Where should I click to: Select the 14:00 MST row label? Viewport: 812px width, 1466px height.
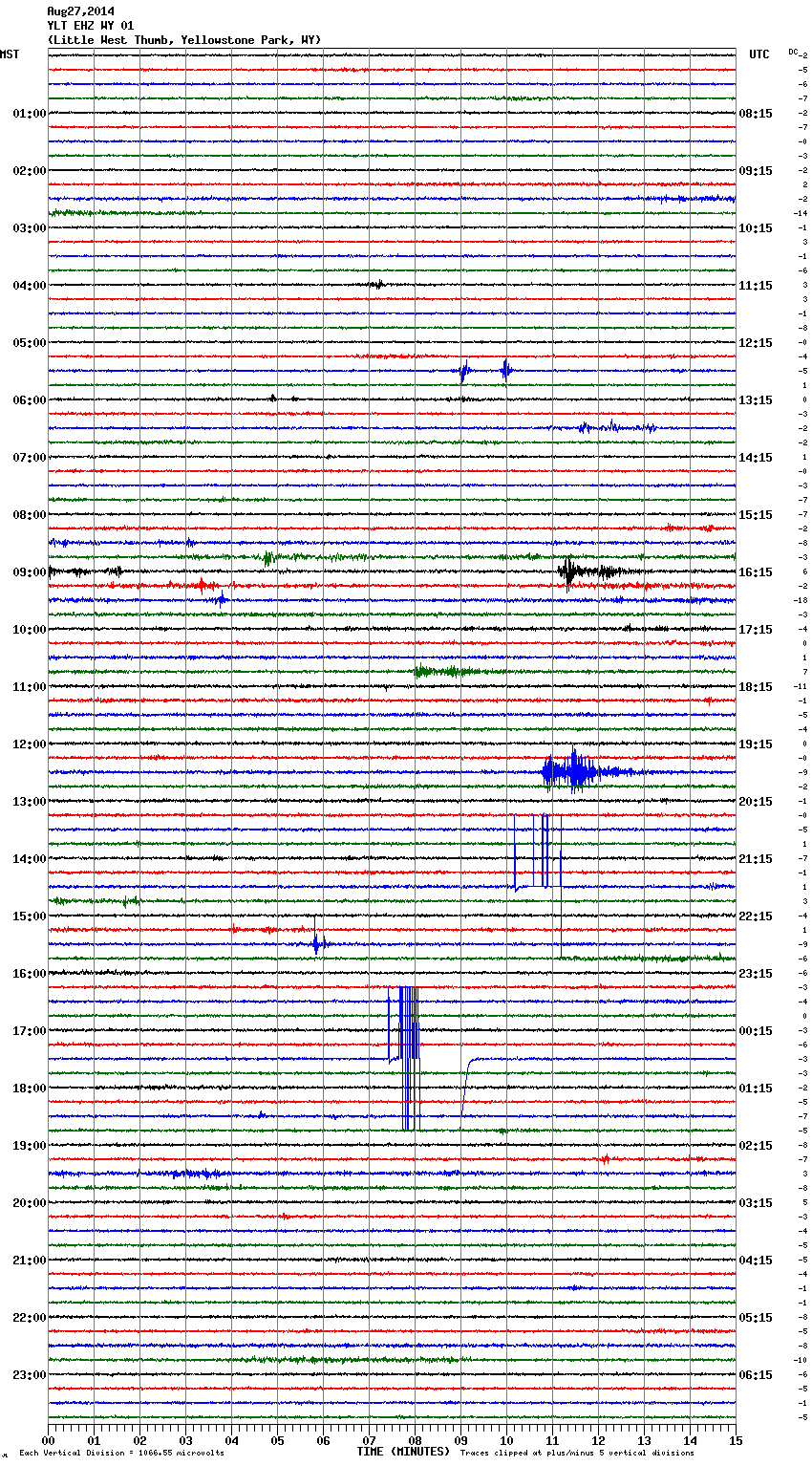click(29, 859)
